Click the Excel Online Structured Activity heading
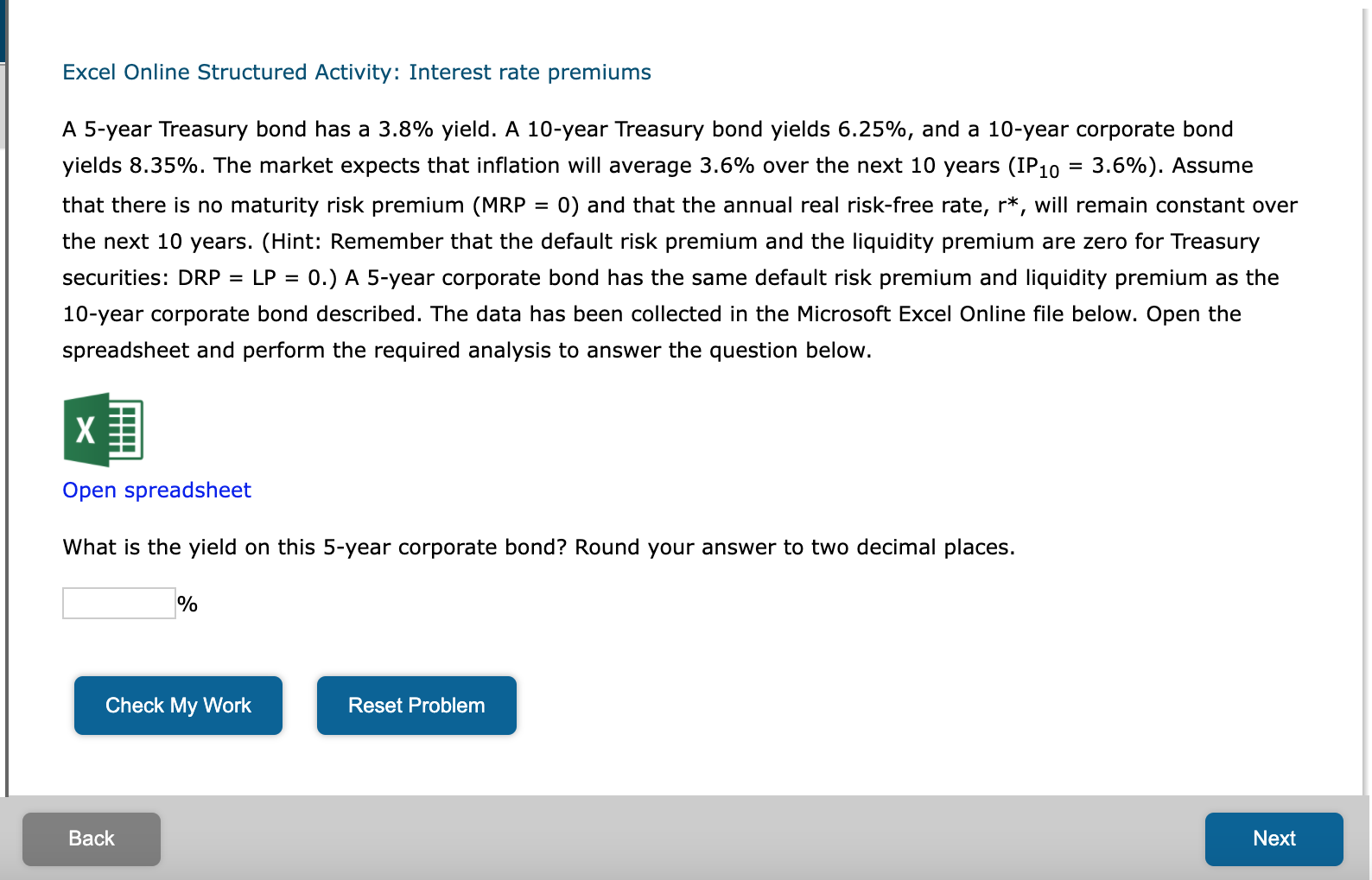The height and width of the screenshot is (880, 1372). tap(354, 72)
